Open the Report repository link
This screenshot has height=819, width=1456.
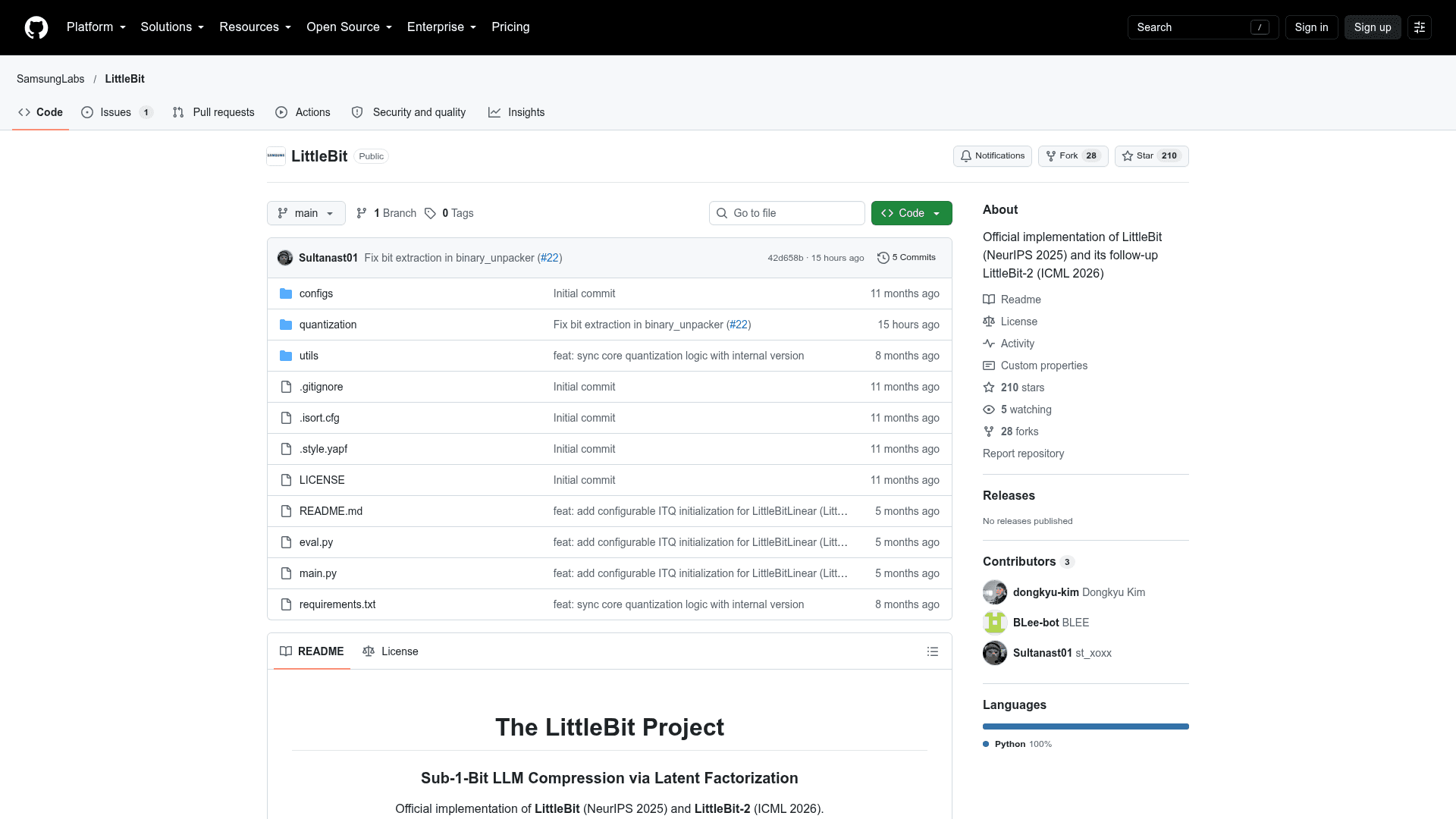point(1023,453)
